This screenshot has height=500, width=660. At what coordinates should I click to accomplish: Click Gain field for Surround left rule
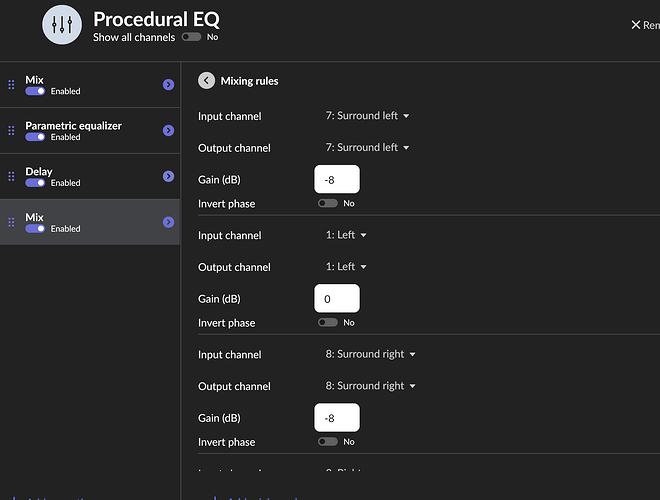[337, 179]
